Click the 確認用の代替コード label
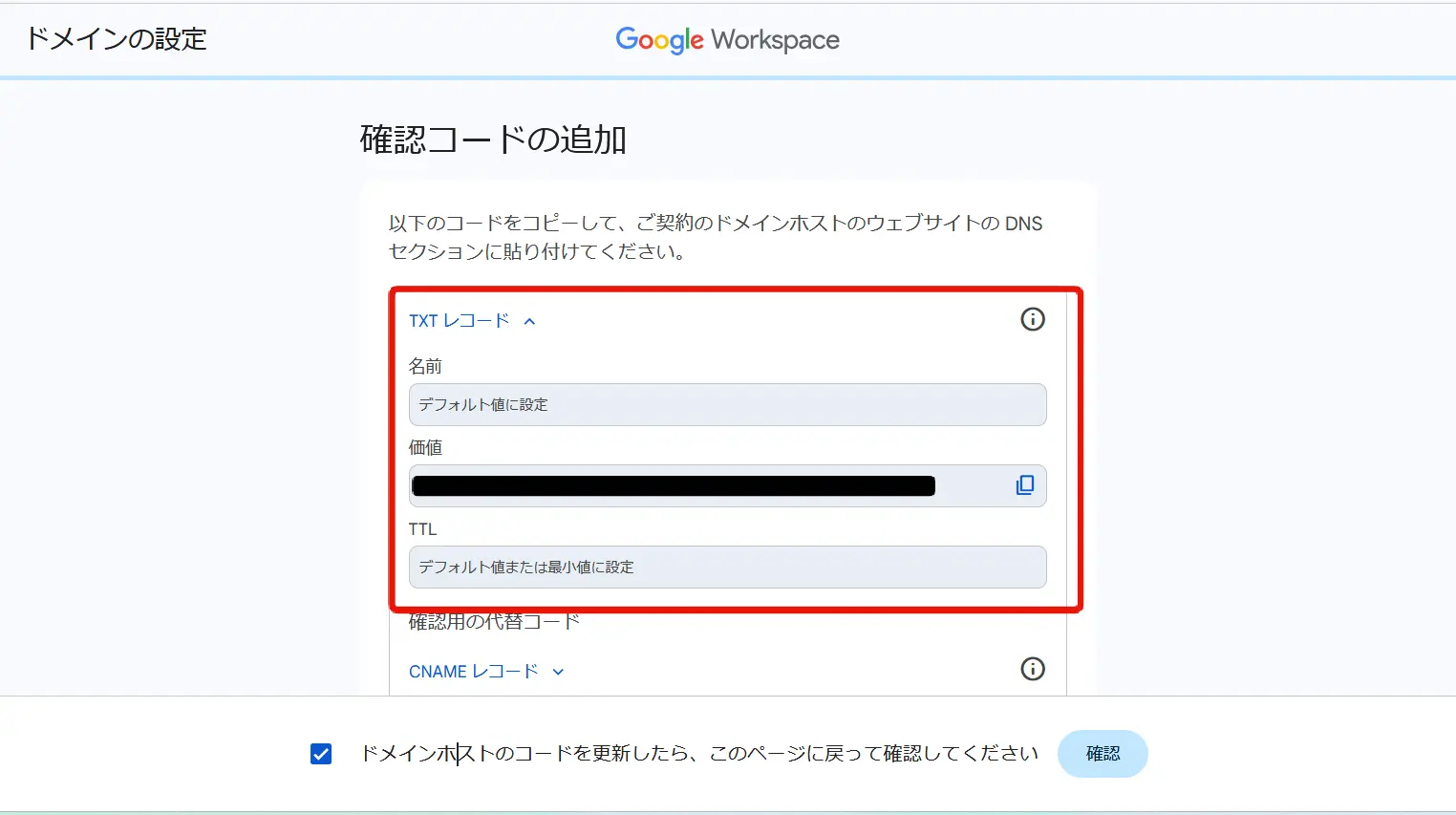This screenshot has height=815, width=1456. tap(495, 622)
